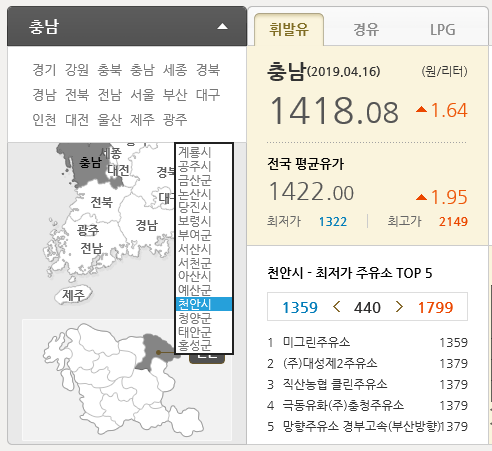Pick 대구 in the region list

click(x=208, y=95)
